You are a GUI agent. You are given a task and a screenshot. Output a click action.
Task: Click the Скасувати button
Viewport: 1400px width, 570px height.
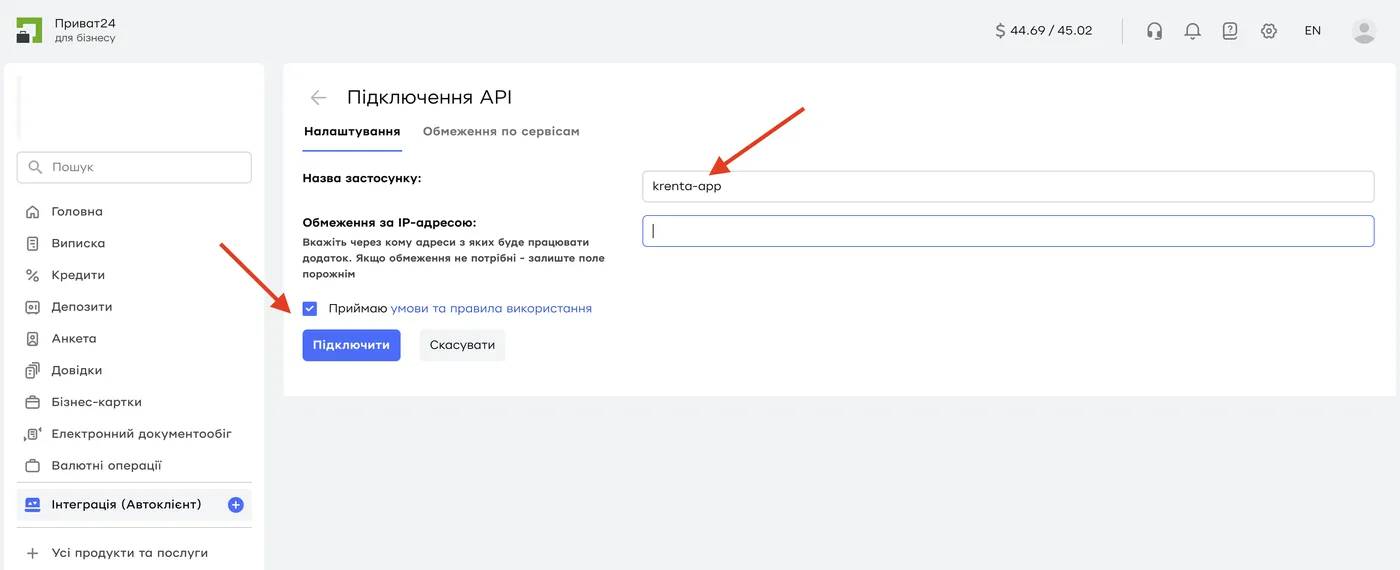pos(462,345)
